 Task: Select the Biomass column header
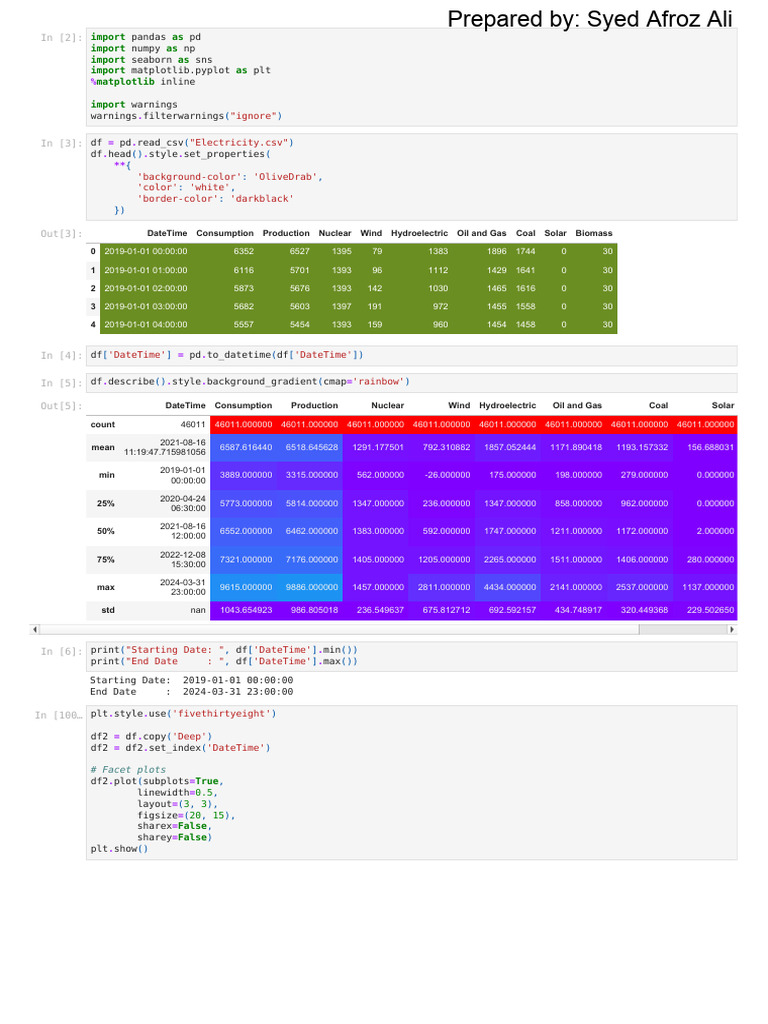pos(594,233)
